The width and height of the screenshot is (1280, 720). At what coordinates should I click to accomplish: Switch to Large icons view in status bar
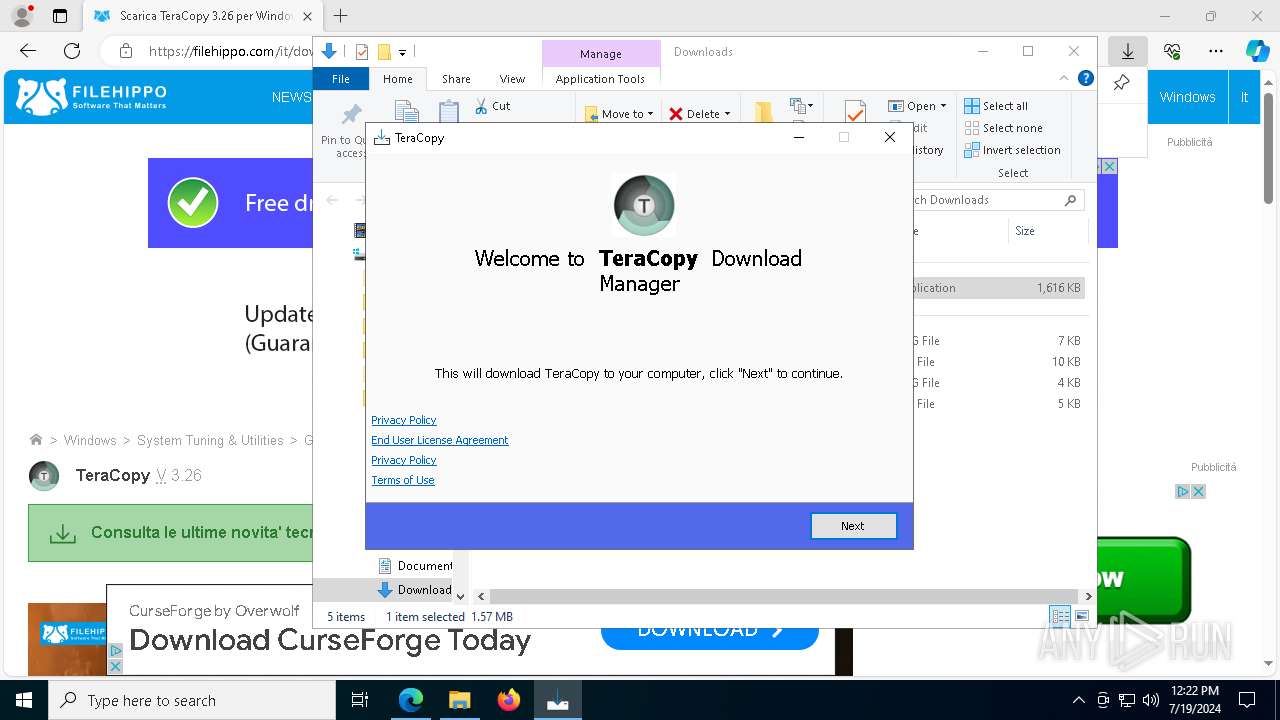coord(1082,617)
